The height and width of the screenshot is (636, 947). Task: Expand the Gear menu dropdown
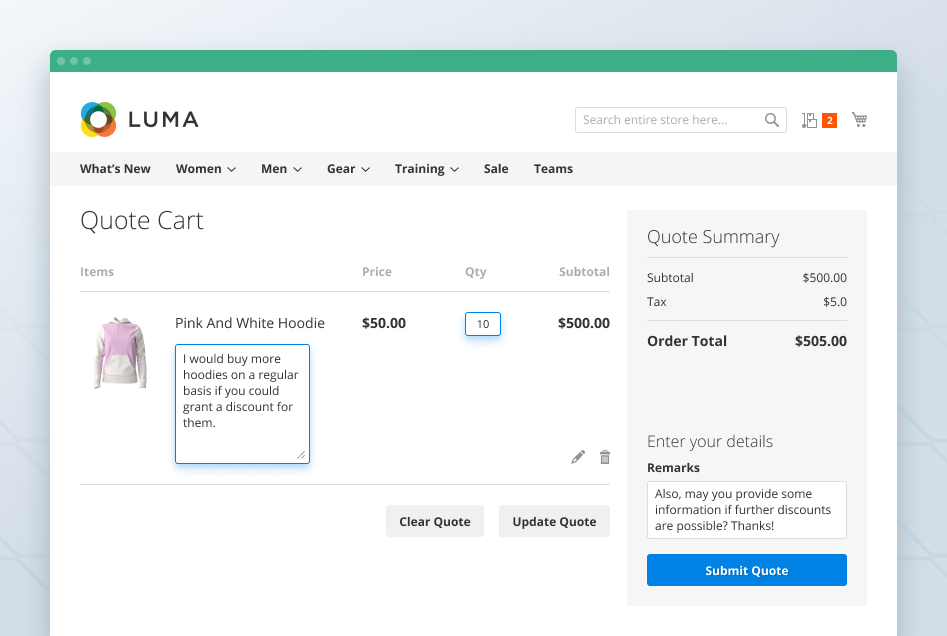pos(348,169)
